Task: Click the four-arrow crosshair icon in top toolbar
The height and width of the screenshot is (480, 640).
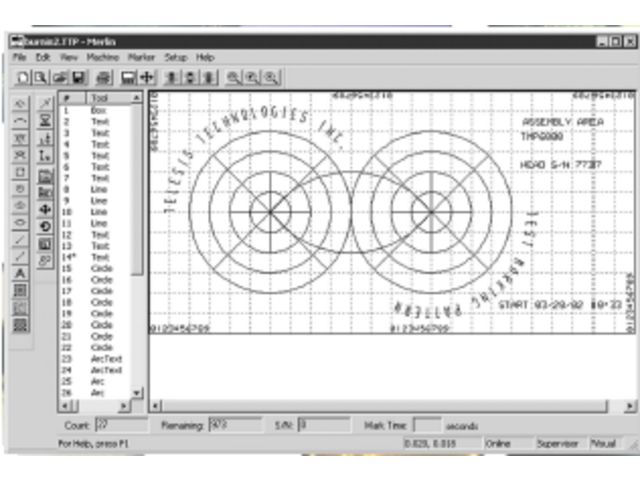Action: 147,77
